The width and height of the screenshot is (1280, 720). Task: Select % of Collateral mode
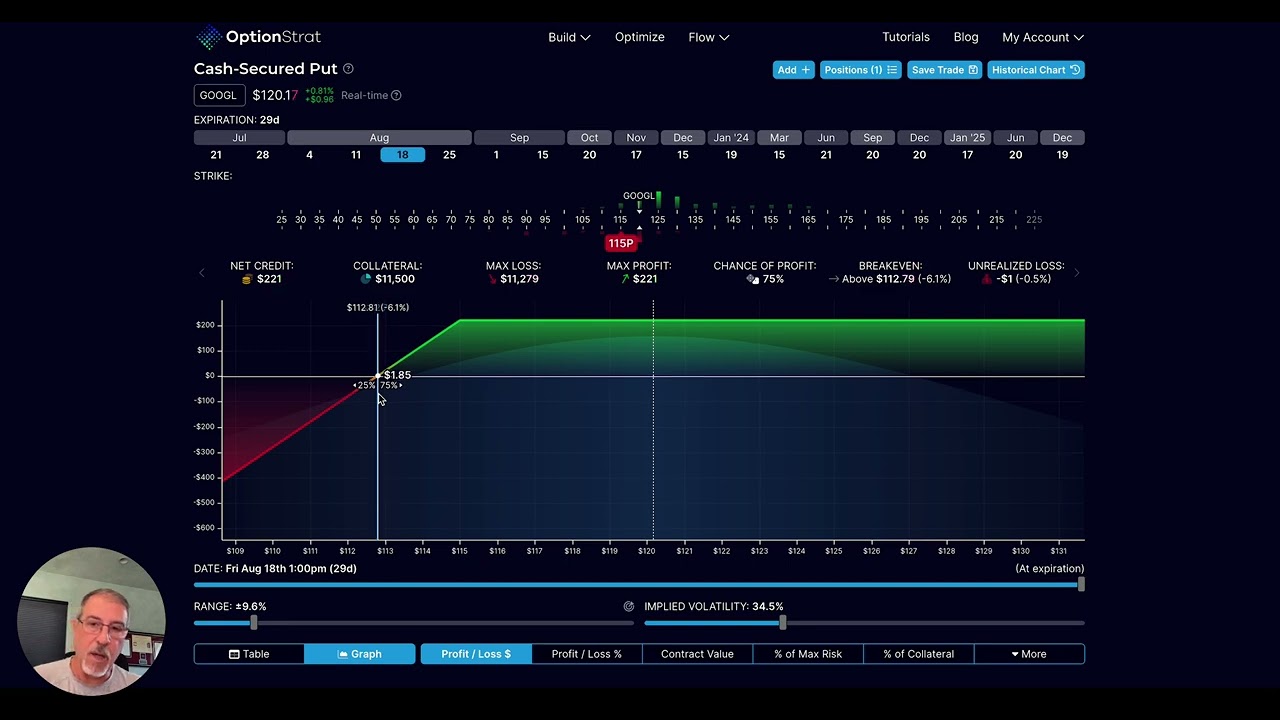pyautogui.click(x=918, y=654)
